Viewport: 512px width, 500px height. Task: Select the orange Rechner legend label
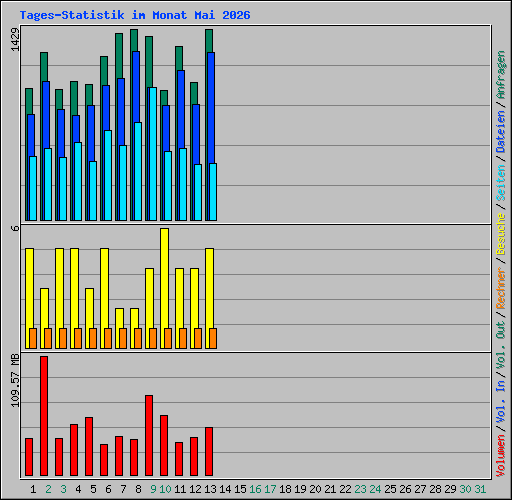coord(500,288)
